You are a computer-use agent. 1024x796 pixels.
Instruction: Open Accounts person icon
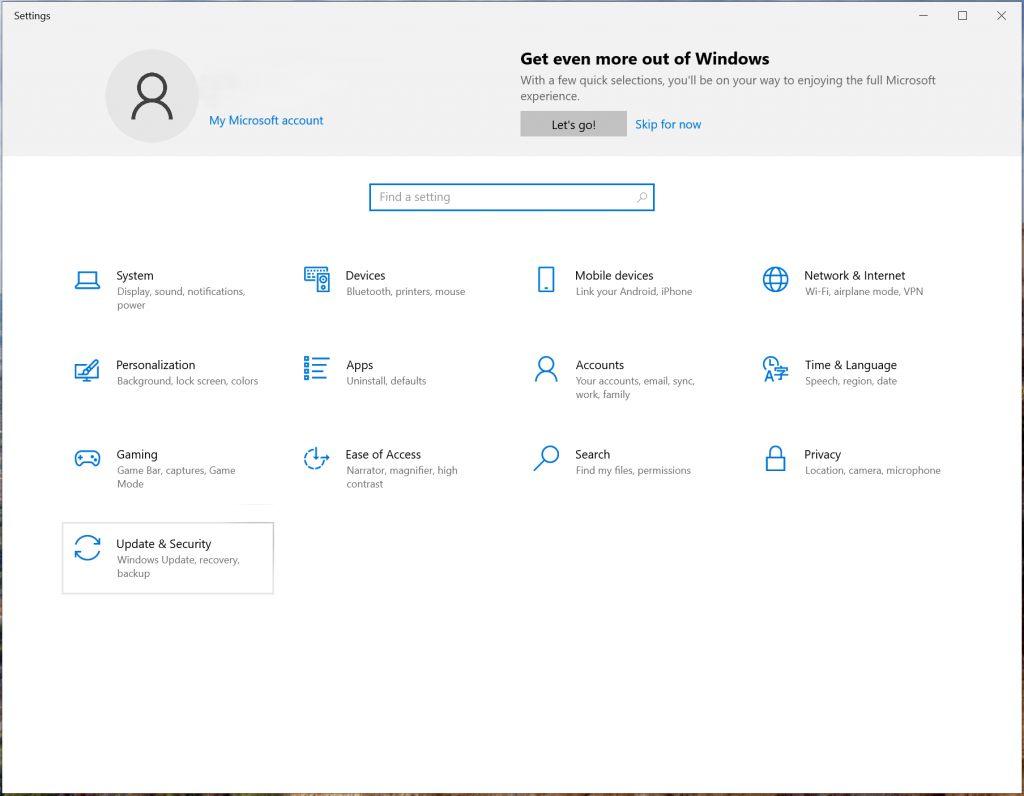click(546, 369)
